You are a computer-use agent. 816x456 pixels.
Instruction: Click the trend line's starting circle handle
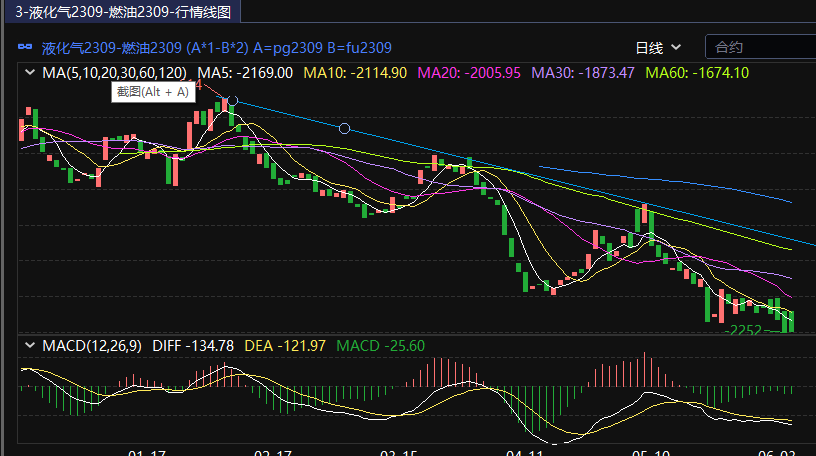pyautogui.click(x=232, y=101)
